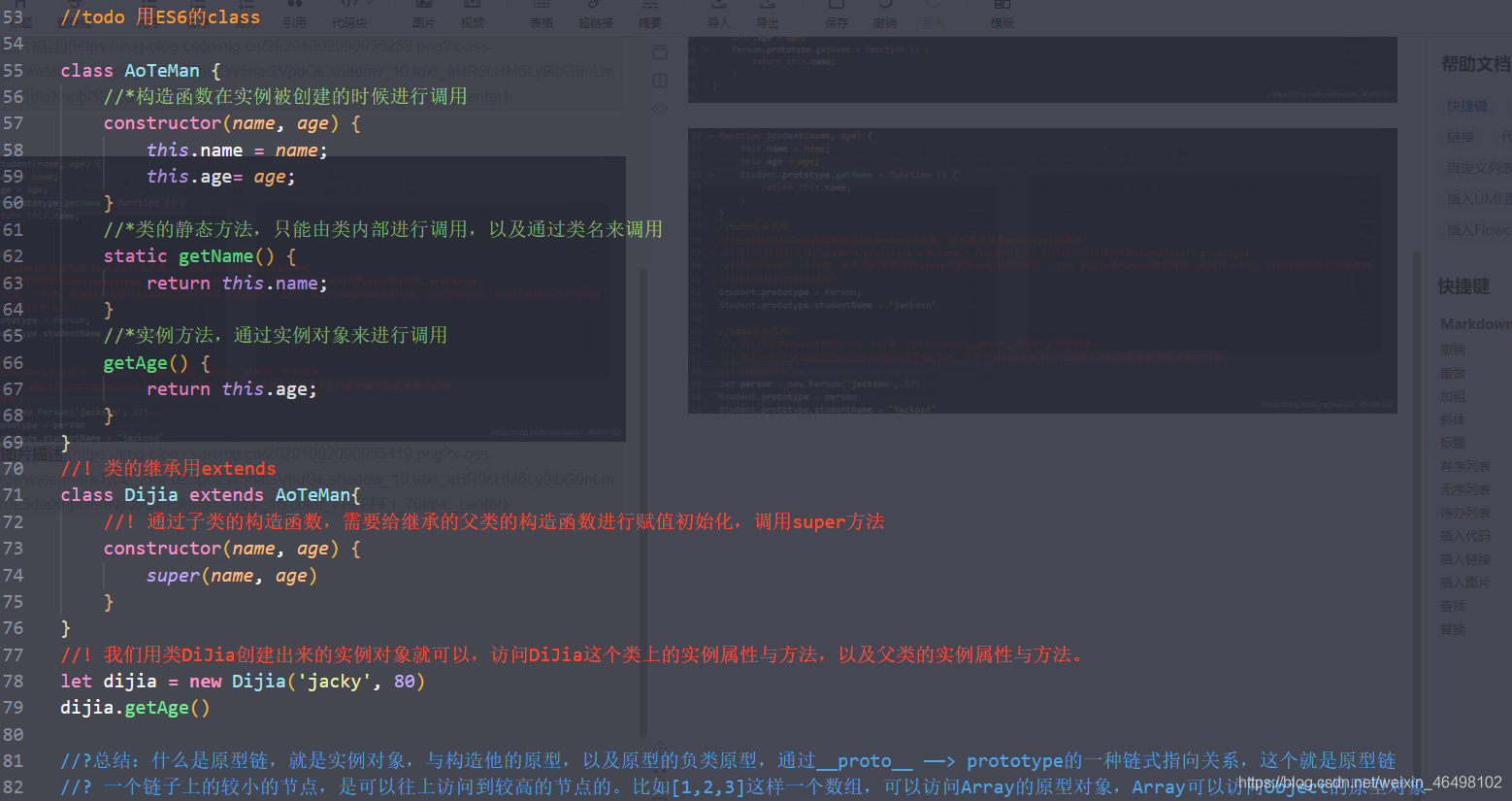Click 替换 in the shortcut list
Image resolution: width=1512 pixels, height=801 pixels.
[x=1453, y=629]
